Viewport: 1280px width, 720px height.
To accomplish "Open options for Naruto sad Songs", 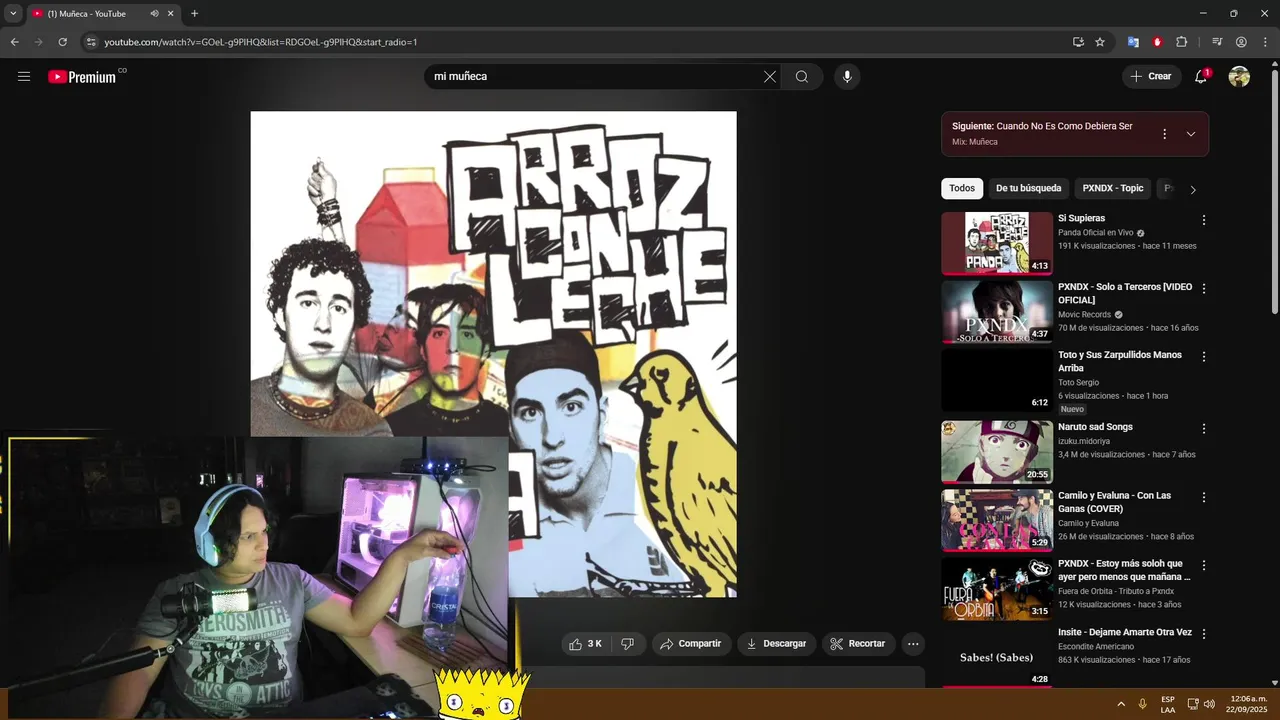I will (1204, 428).
